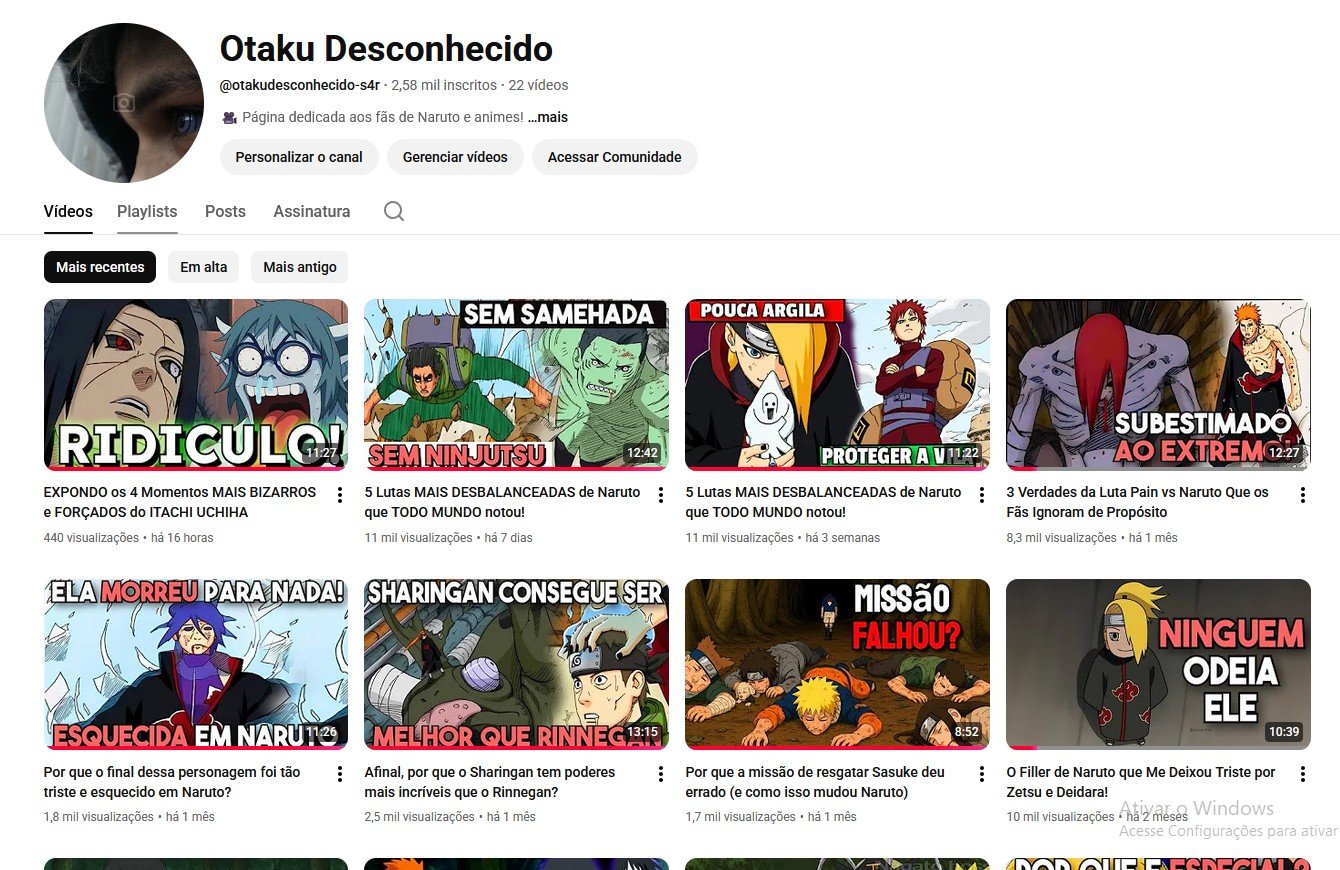The height and width of the screenshot is (870, 1340).
Task: Click the '22 vídeos' count text
Action: 538,85
